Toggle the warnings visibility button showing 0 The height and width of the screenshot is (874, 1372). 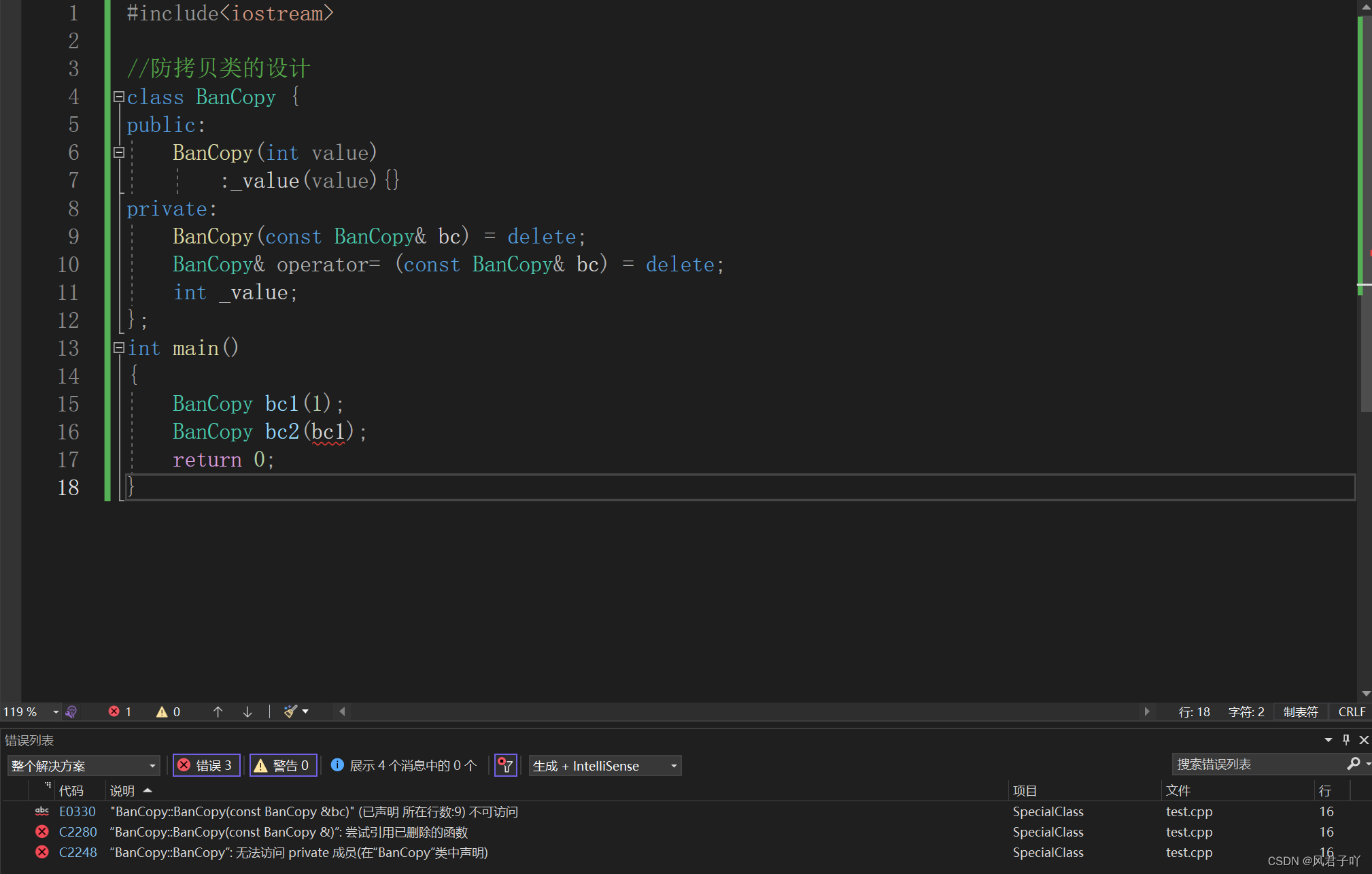(x=281, y=766)
